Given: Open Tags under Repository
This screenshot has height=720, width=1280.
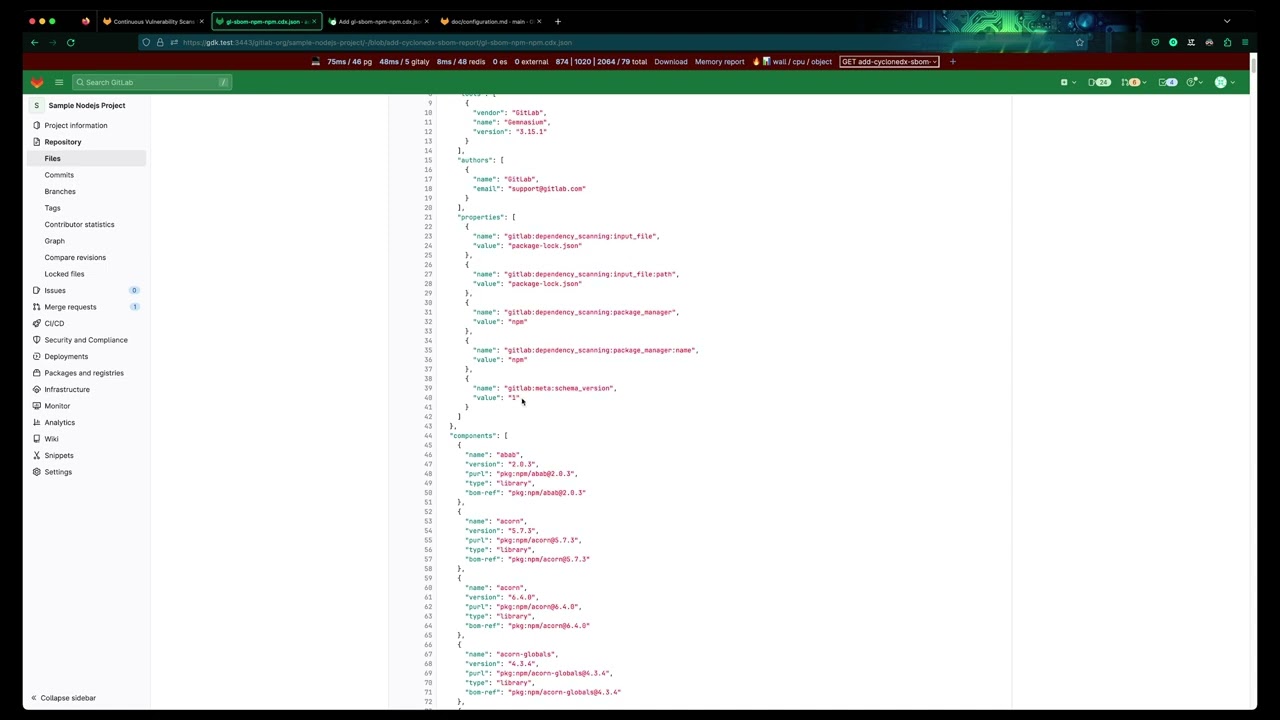Looking at the screenshot, I should click(x=87, y=208).
